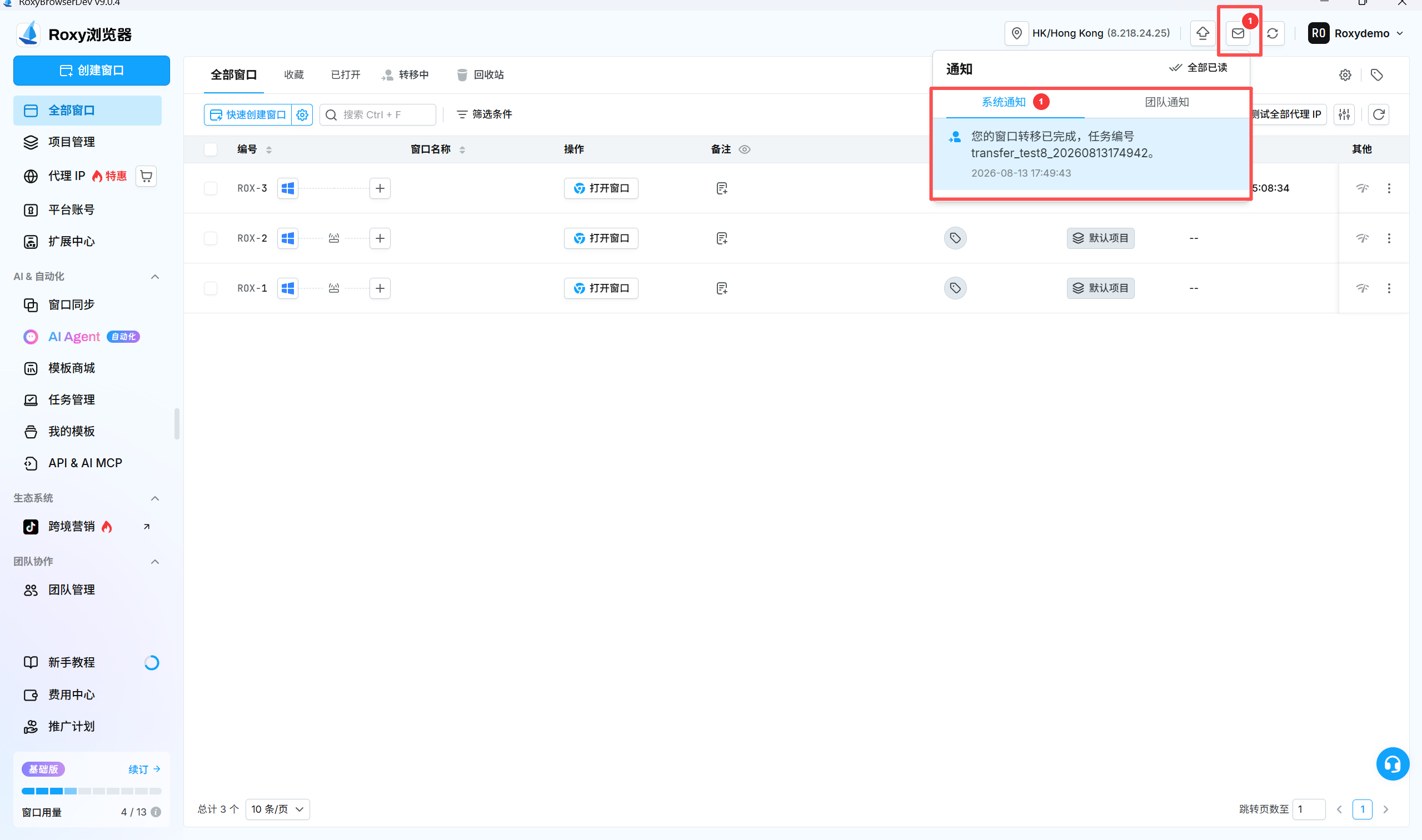Switch to the 团队通知 tab

[x=1167, y=102]
